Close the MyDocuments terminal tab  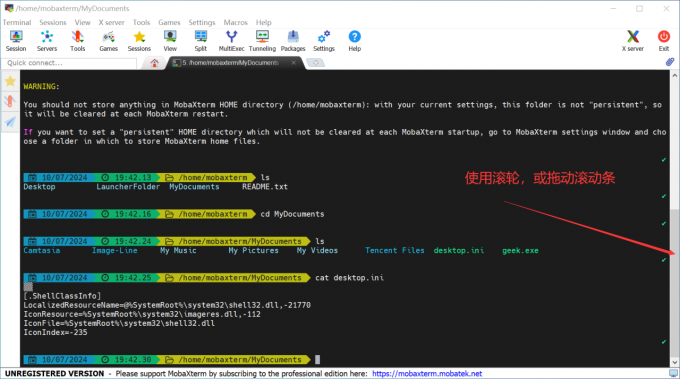click(x=294, y=63)
